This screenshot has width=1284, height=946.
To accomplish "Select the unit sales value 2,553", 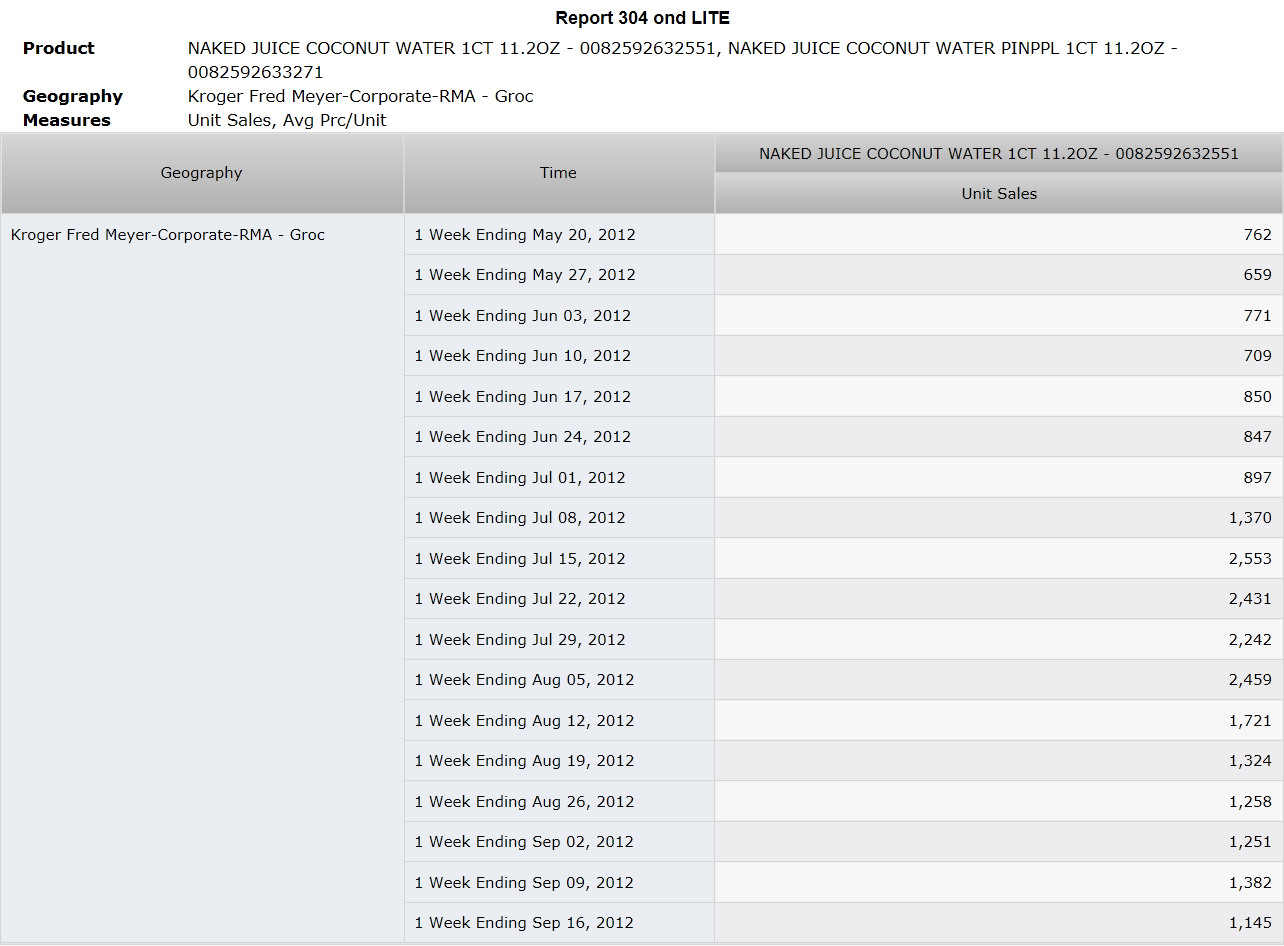I will (999, 558).
